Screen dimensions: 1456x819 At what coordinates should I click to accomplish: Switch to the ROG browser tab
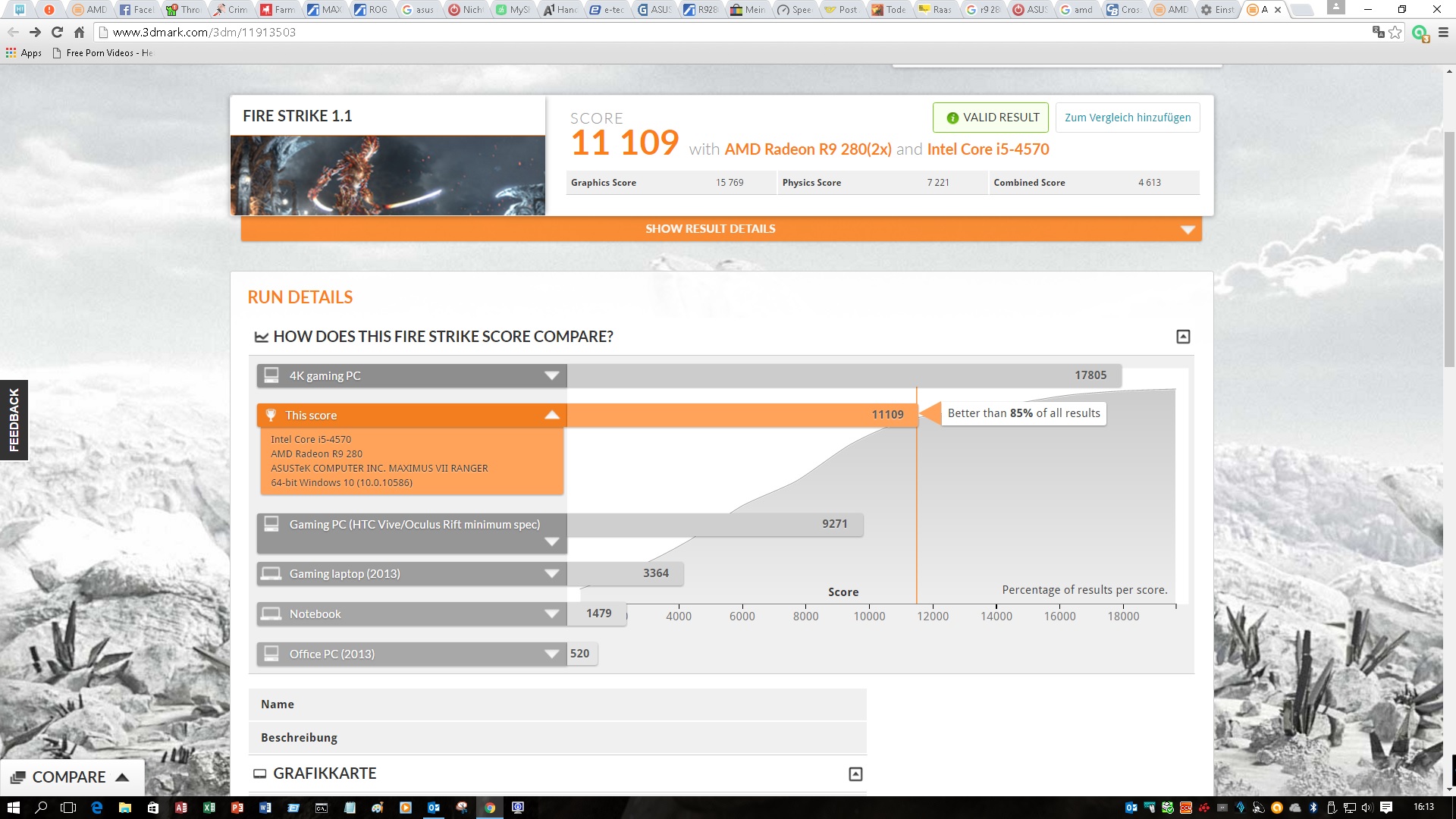coord(371,10)
